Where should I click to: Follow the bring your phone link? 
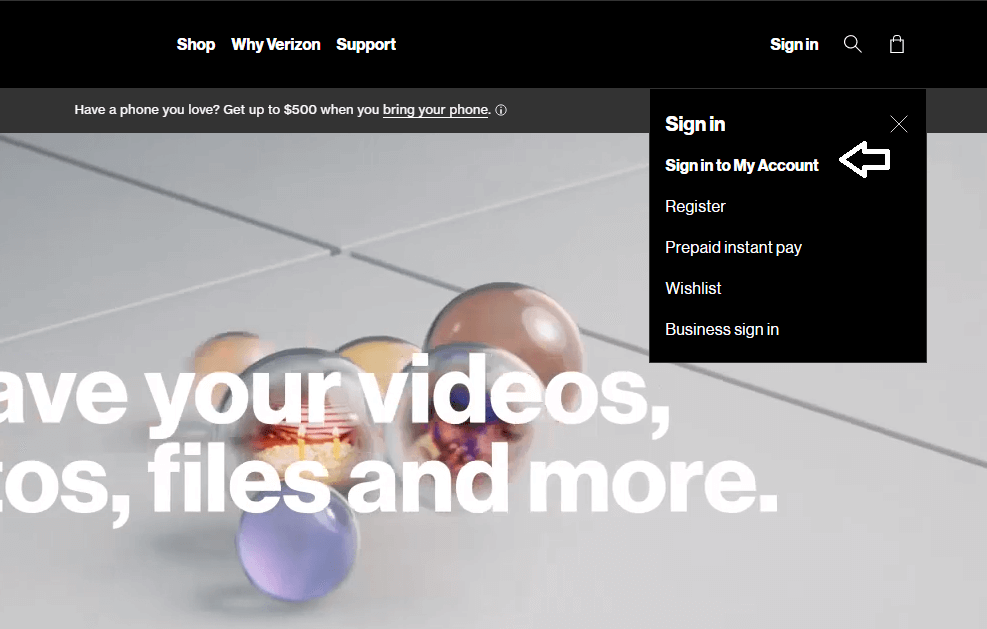tap(436, 110)
